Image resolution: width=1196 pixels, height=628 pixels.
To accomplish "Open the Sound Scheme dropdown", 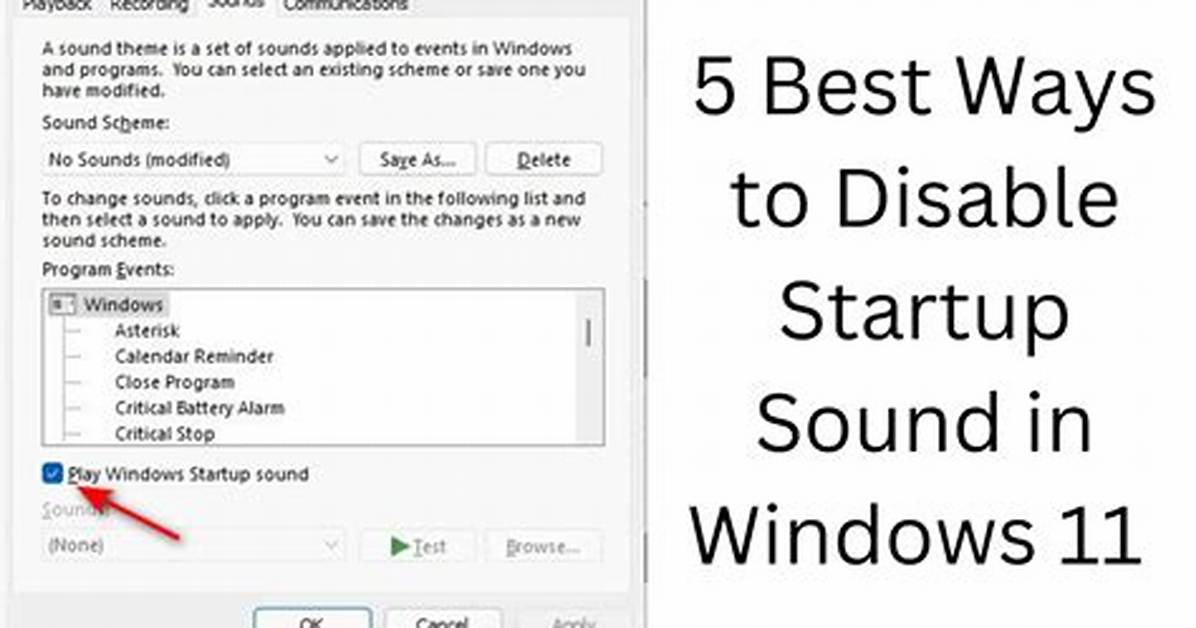I will click(x=193, y=159).
